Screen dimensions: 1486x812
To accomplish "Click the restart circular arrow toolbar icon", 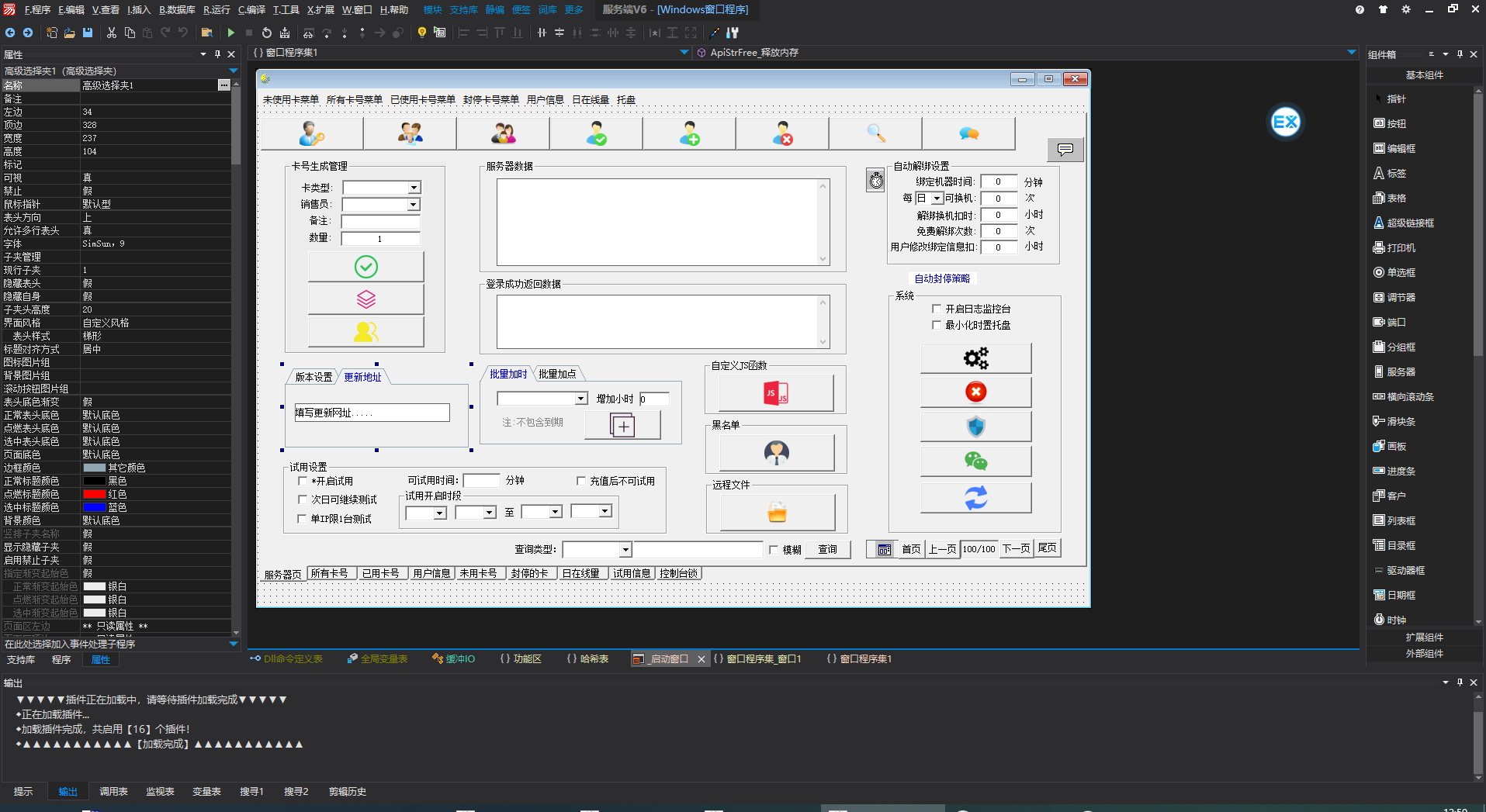I will point(267,33).
